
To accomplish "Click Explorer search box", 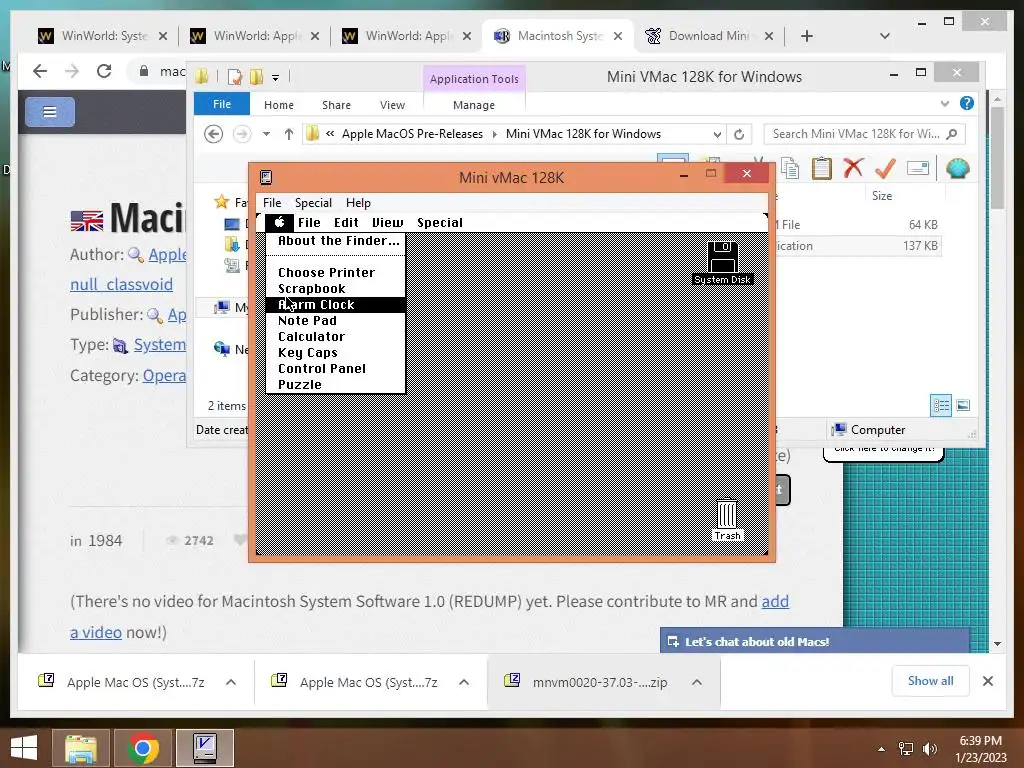I will [x=864, y=134].
